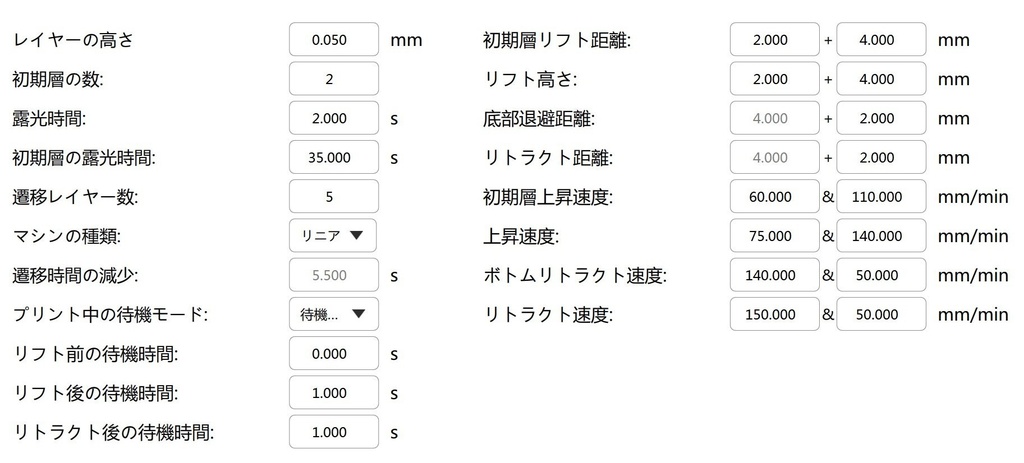This screenshot has height=463, width=1024.
Task: Click the second 上昇速度 field
Action: (x=881, y=236)
